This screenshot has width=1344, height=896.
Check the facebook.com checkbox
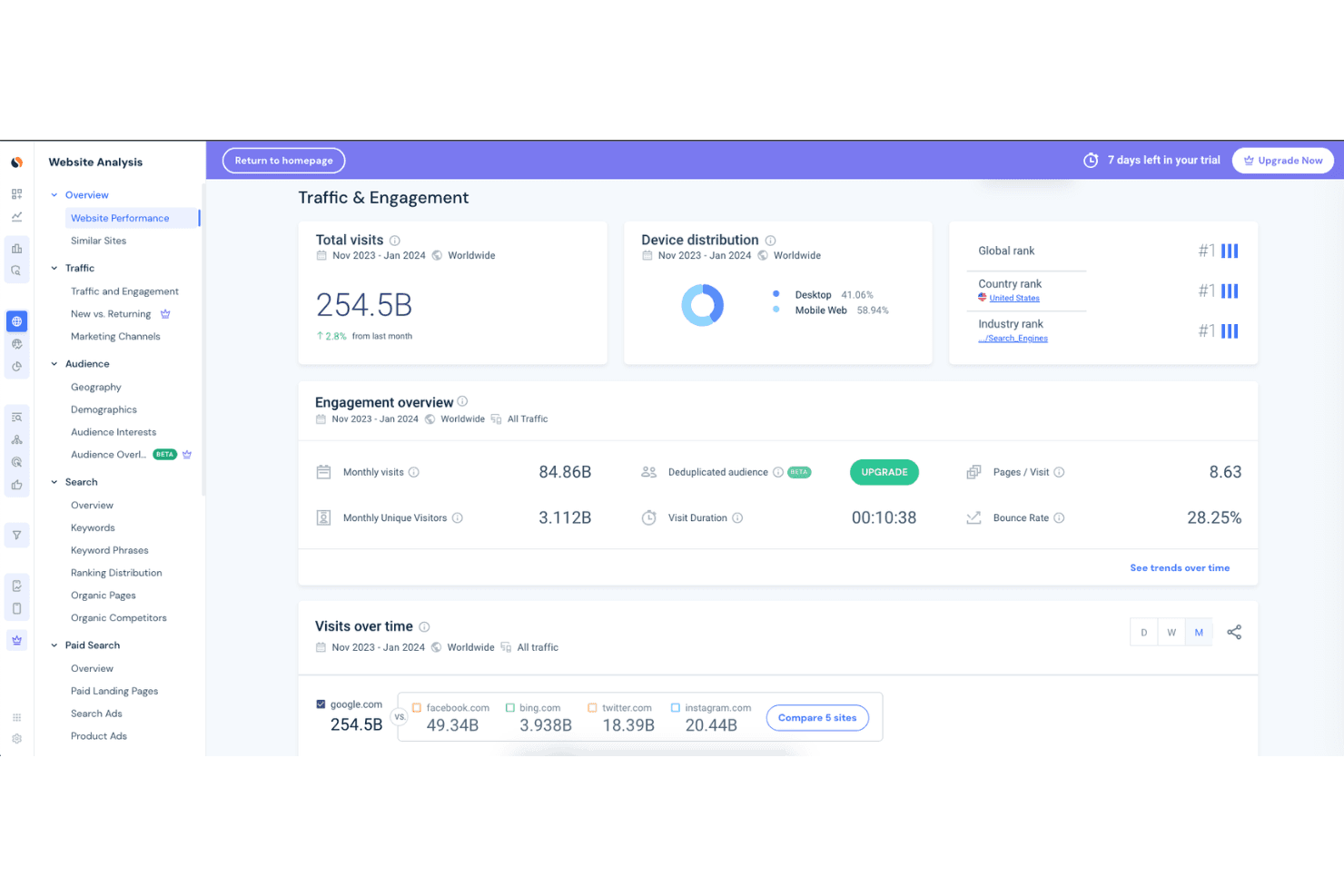click(x=417, y=708)
